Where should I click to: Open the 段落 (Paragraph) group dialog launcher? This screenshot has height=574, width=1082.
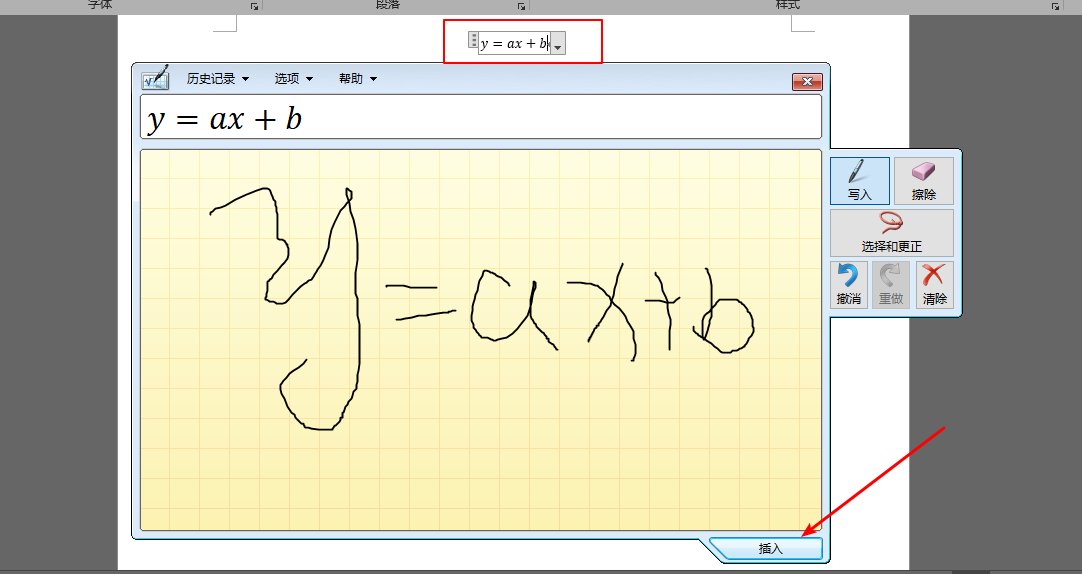click(520, 6)
